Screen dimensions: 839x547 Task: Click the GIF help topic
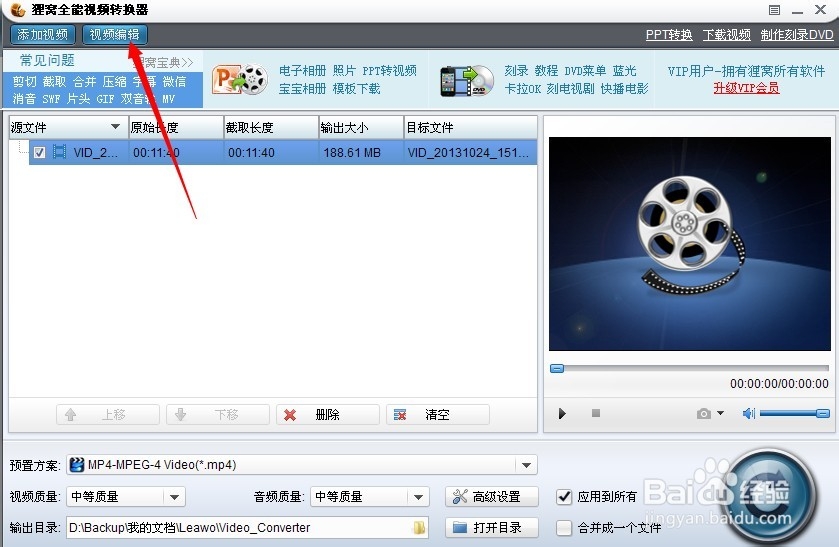point(105,98)
